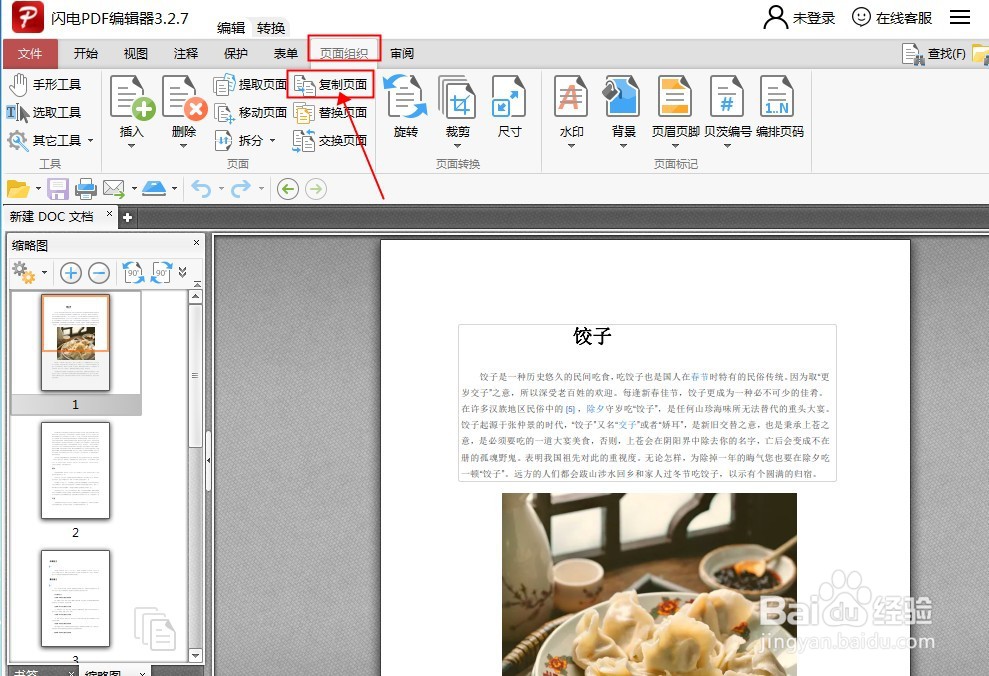This screenshot has width=989, height=676.
Task: Click the page Size (尺寸) icon
Action: click(508, 96)
